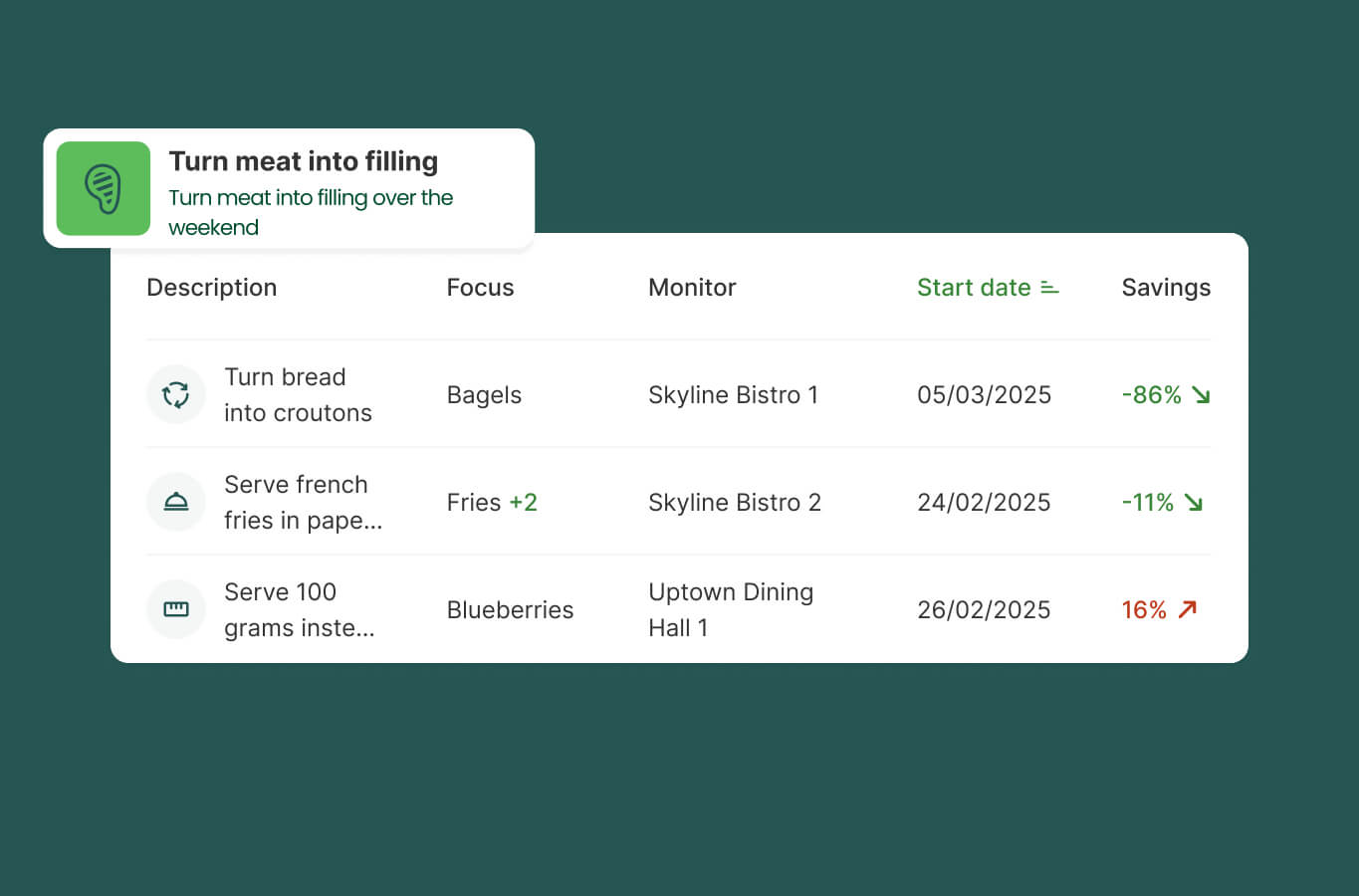Click the Savings header label
Viewport: 1359px width, 896px height.
[x=1166, y=288]
